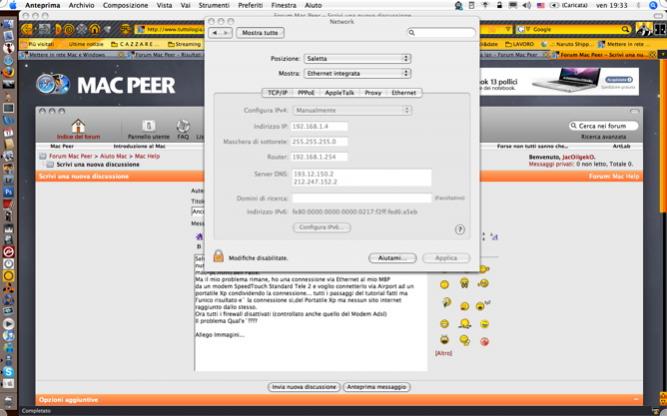Screen dimensions: 667x416
Task: Click the volume icon in the menu bar
Action: (527, 6)
